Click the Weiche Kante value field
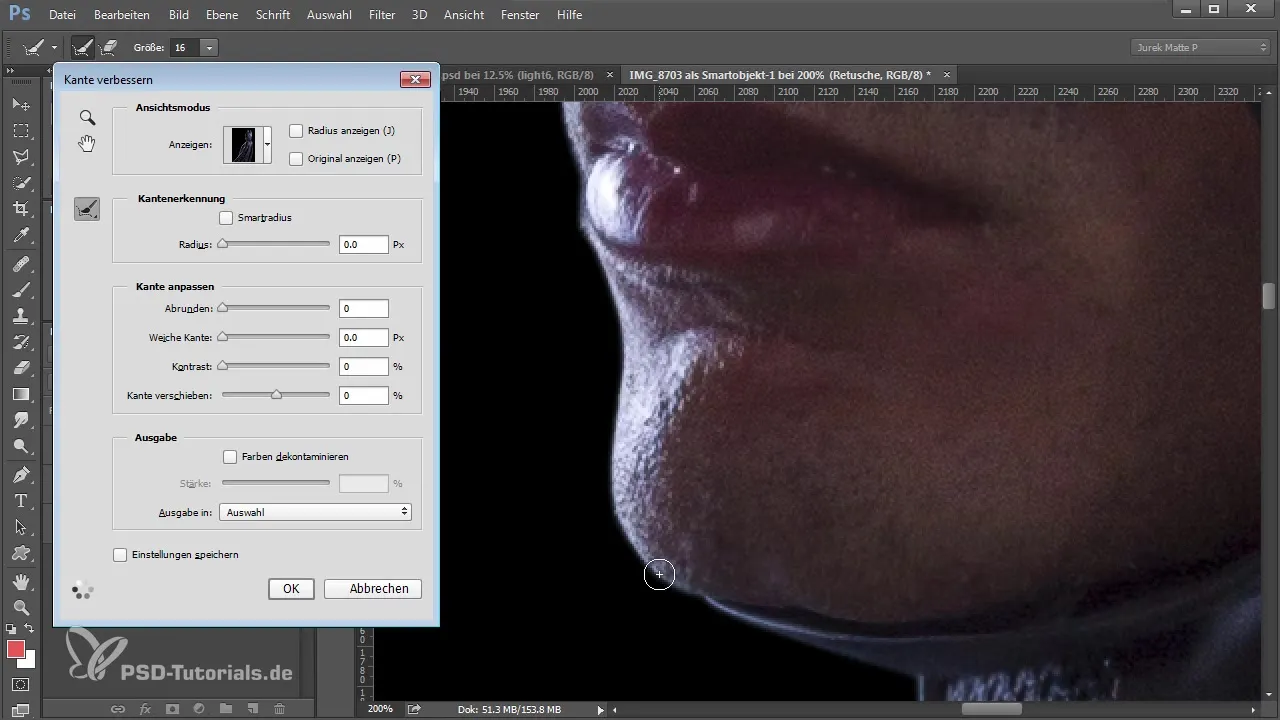The width and height of the screenshot is (1280, 720). click(364, 338)
